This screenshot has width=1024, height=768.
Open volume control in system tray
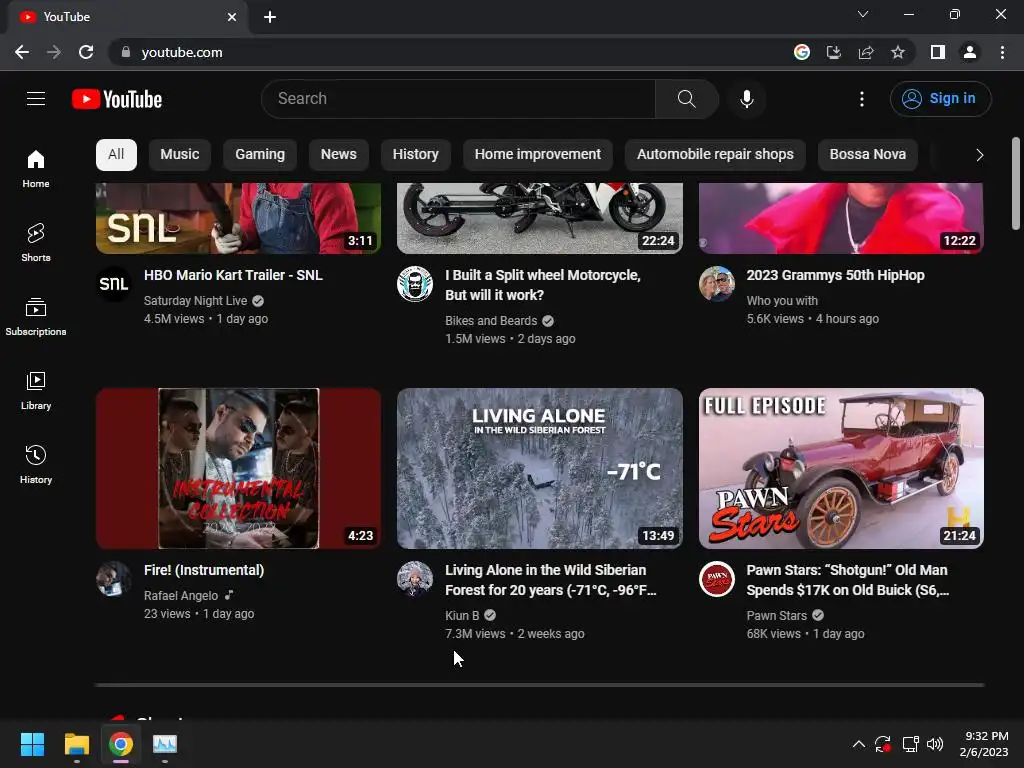935,744
